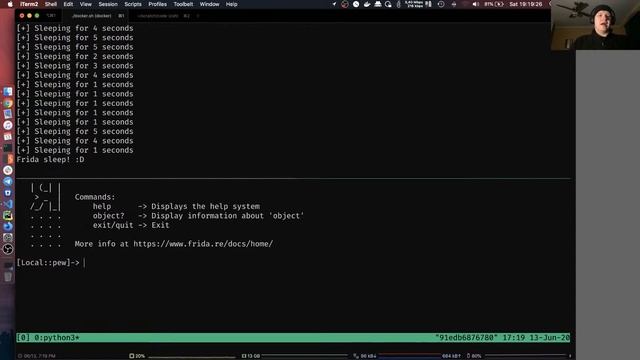Open Visual Studio Code in the Dock
Viewport: 640px width, 360px height.
click(x=8, y=204)
